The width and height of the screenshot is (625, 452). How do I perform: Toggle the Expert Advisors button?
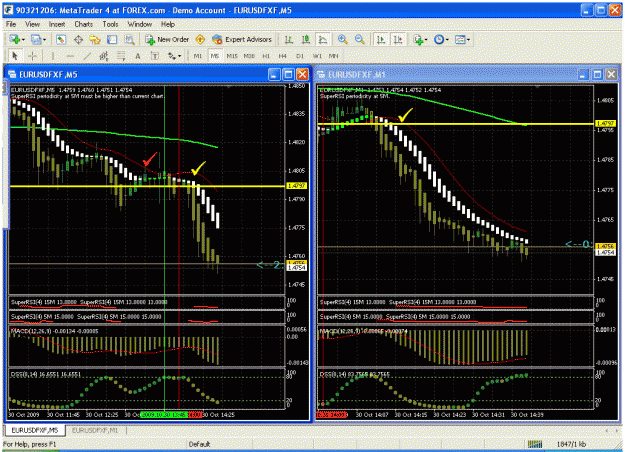[x=242, y=39]
